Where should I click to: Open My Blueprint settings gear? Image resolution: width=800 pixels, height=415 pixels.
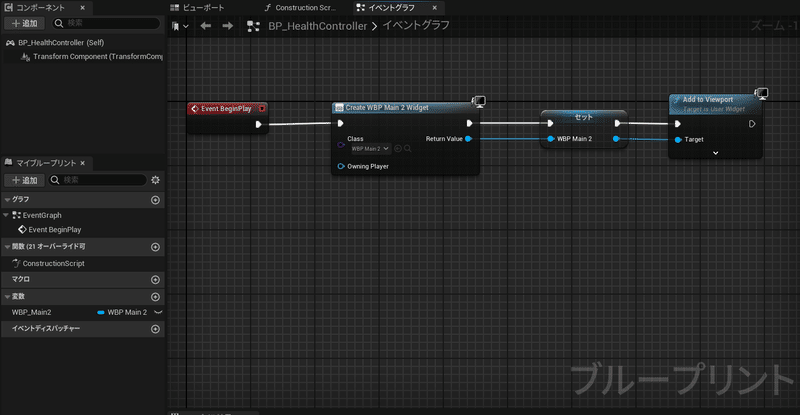[156, 180]
